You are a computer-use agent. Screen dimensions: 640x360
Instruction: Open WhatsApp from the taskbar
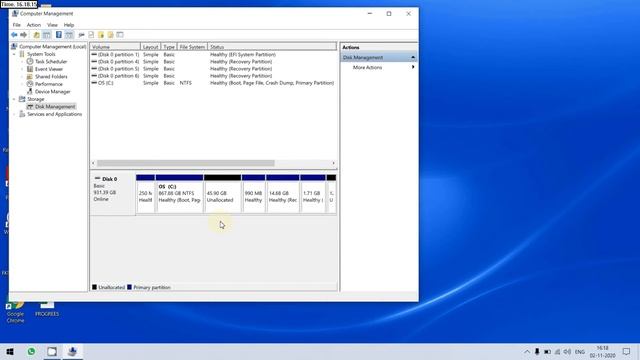(31, 351)
